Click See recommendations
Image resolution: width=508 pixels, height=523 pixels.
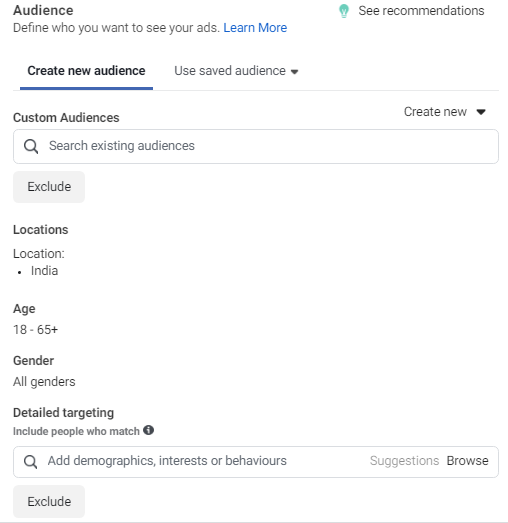tap(421, 11)
